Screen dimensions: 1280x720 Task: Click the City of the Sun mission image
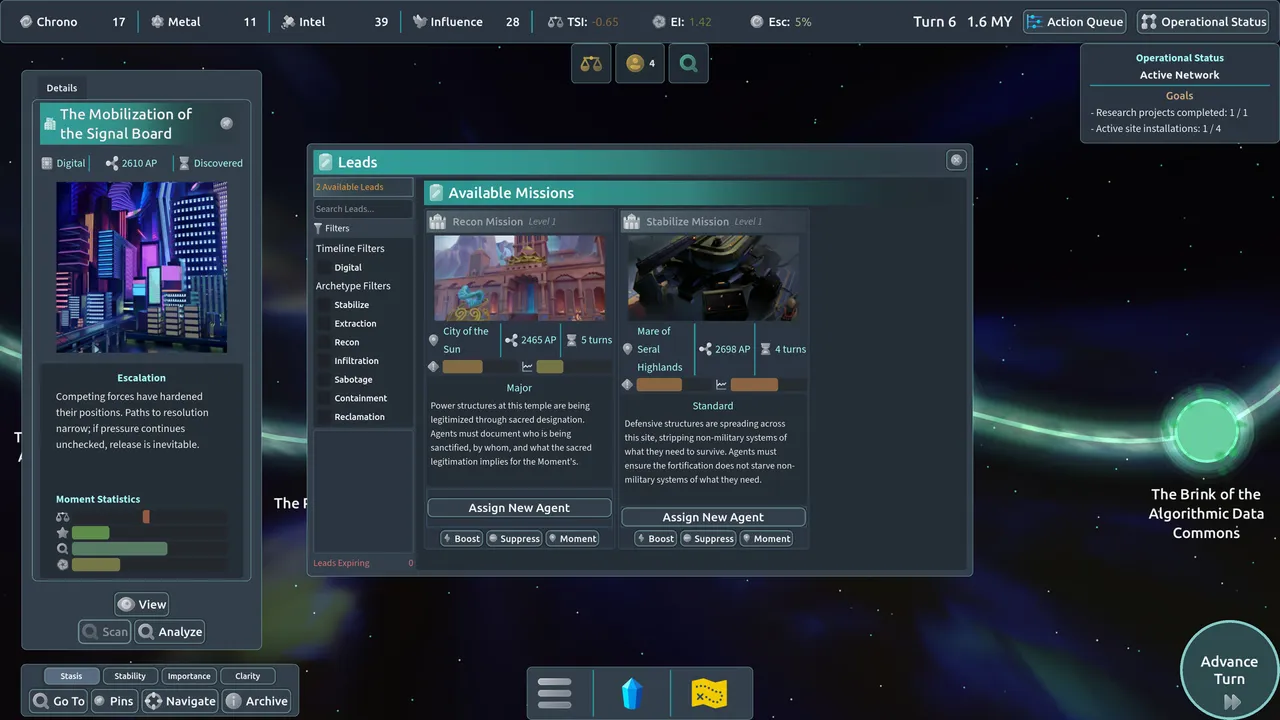(519, 278)
